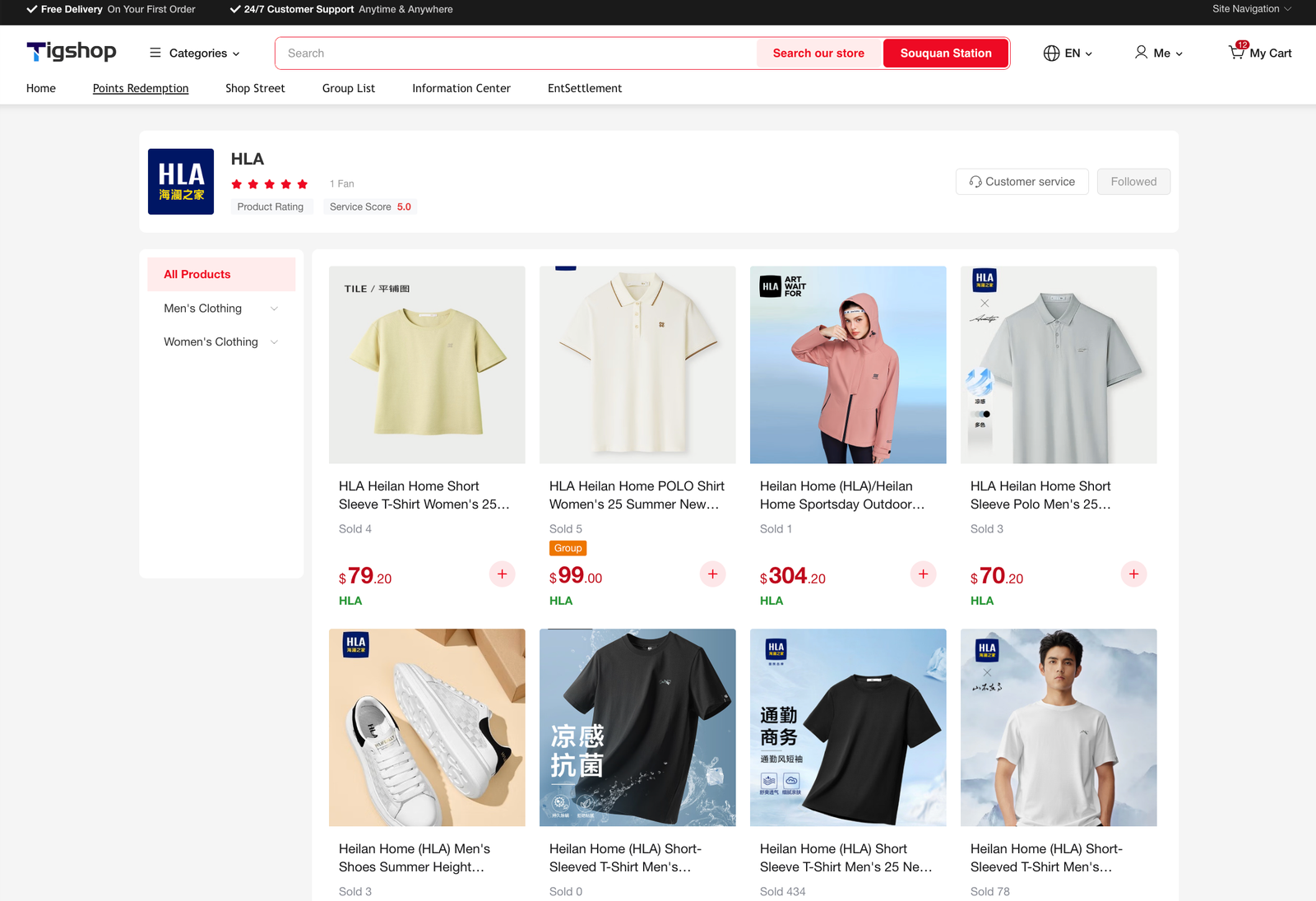Add the $99.00 POLO shirt to cart
Screen dimensions: 1316x901
[712, 574]
